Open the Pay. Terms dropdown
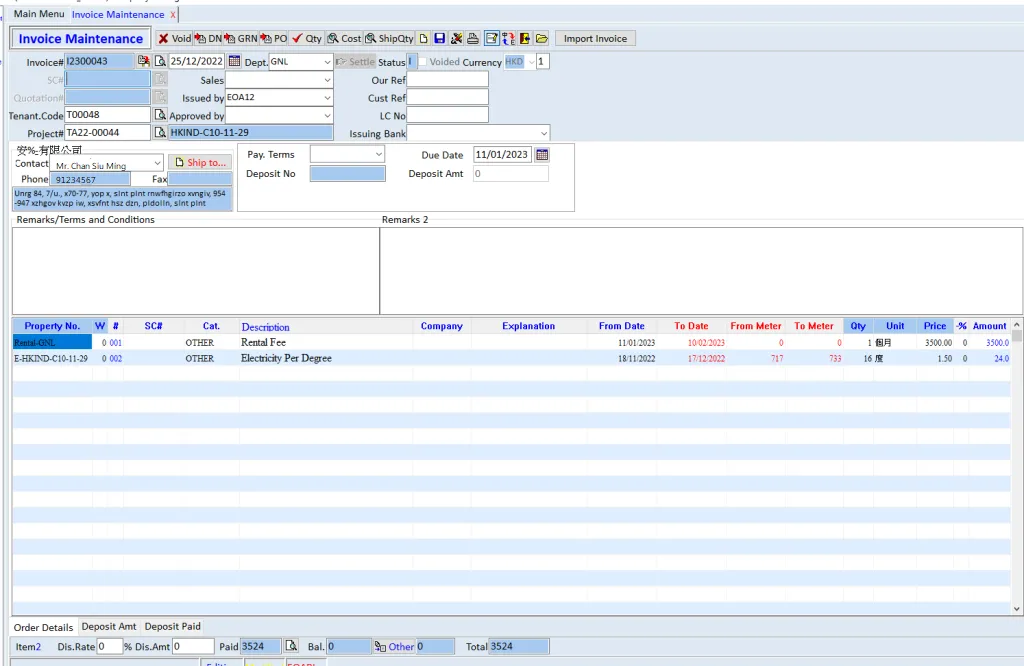 378,155
